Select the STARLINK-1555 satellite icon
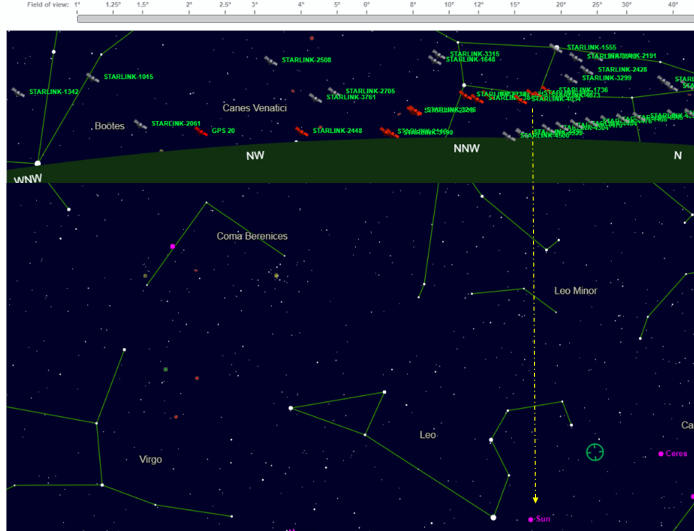 (x=557, y=47)
